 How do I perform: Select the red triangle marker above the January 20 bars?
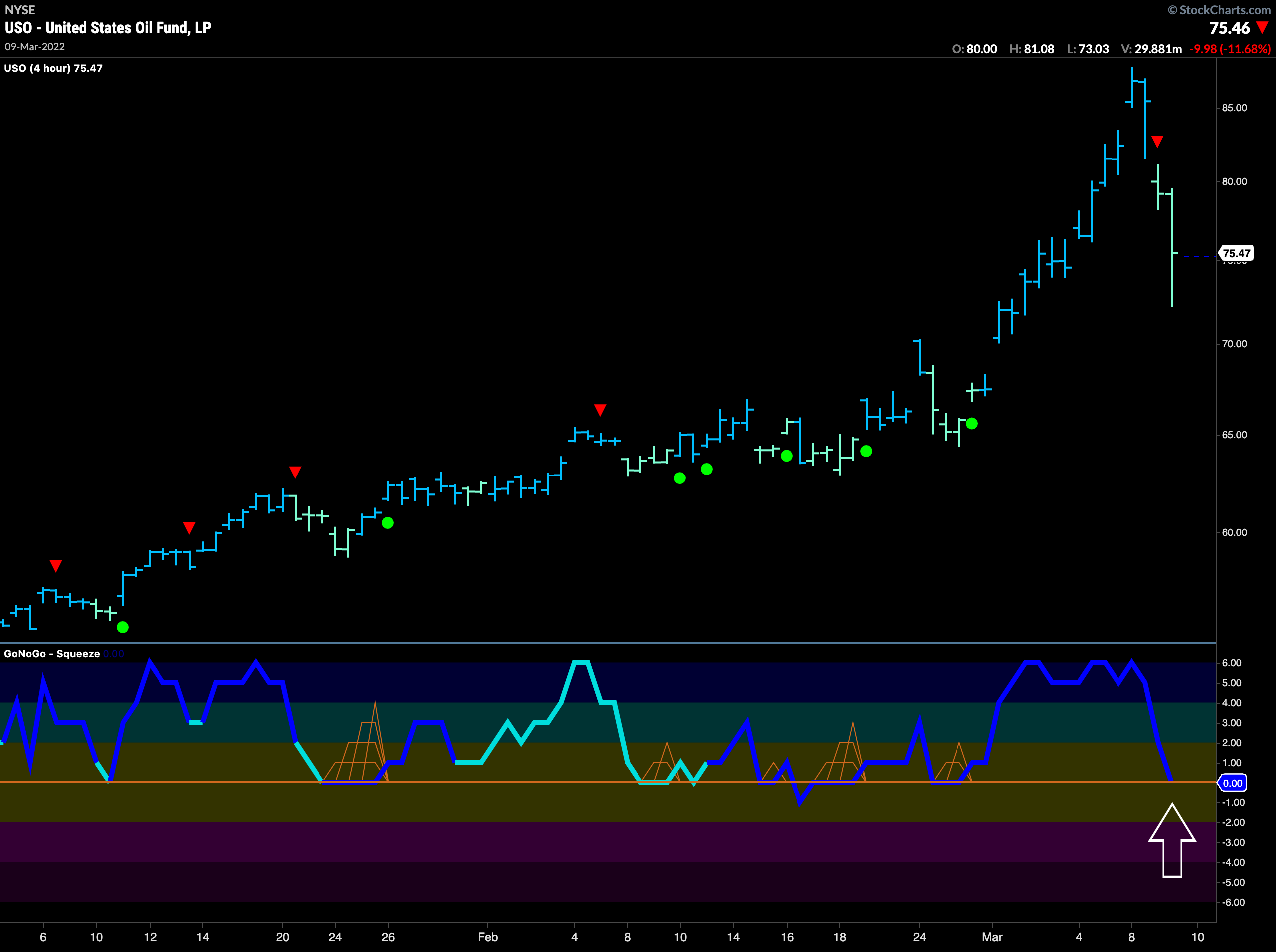(295, 473)
